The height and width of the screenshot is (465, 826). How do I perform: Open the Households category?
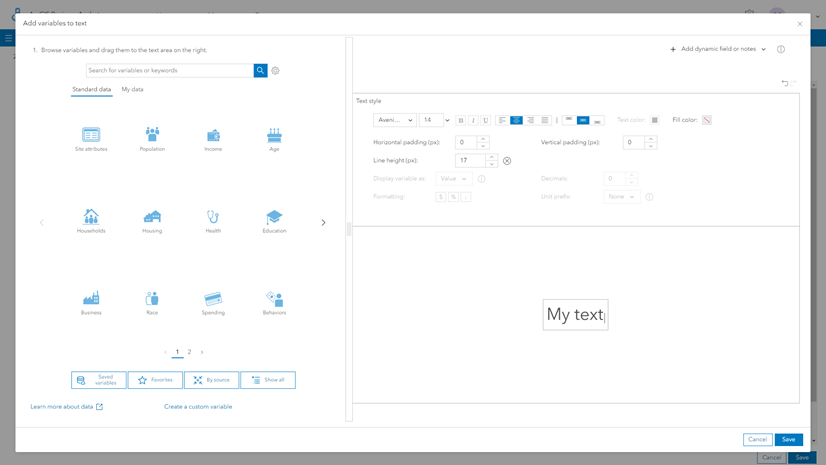[x=91, y=221]
